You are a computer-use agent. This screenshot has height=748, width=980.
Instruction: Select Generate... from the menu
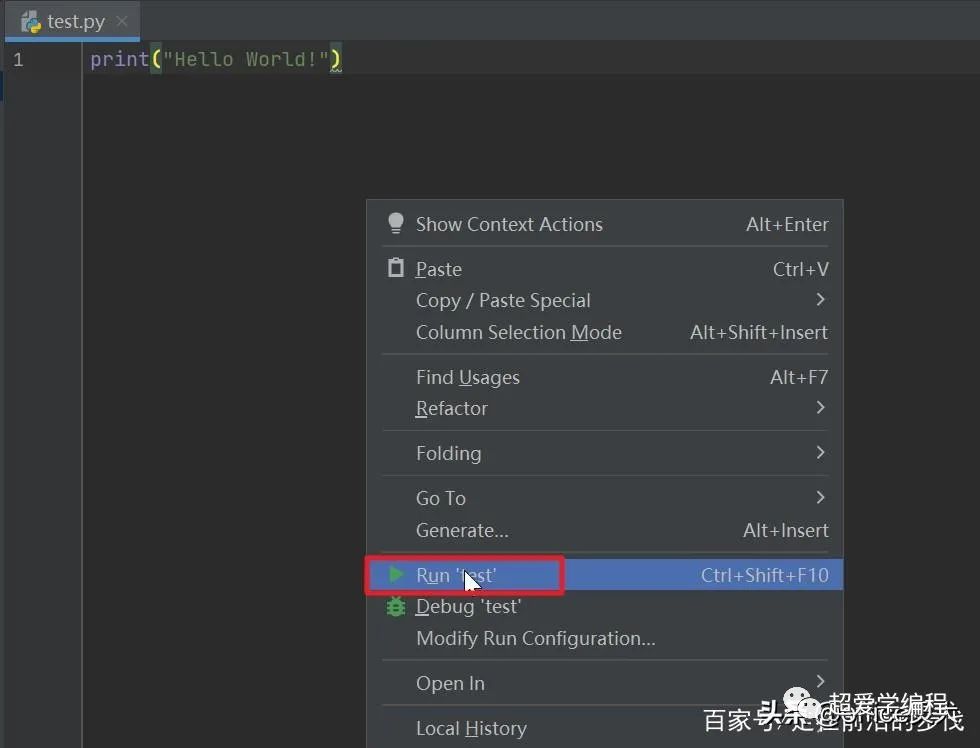[604, 530]
